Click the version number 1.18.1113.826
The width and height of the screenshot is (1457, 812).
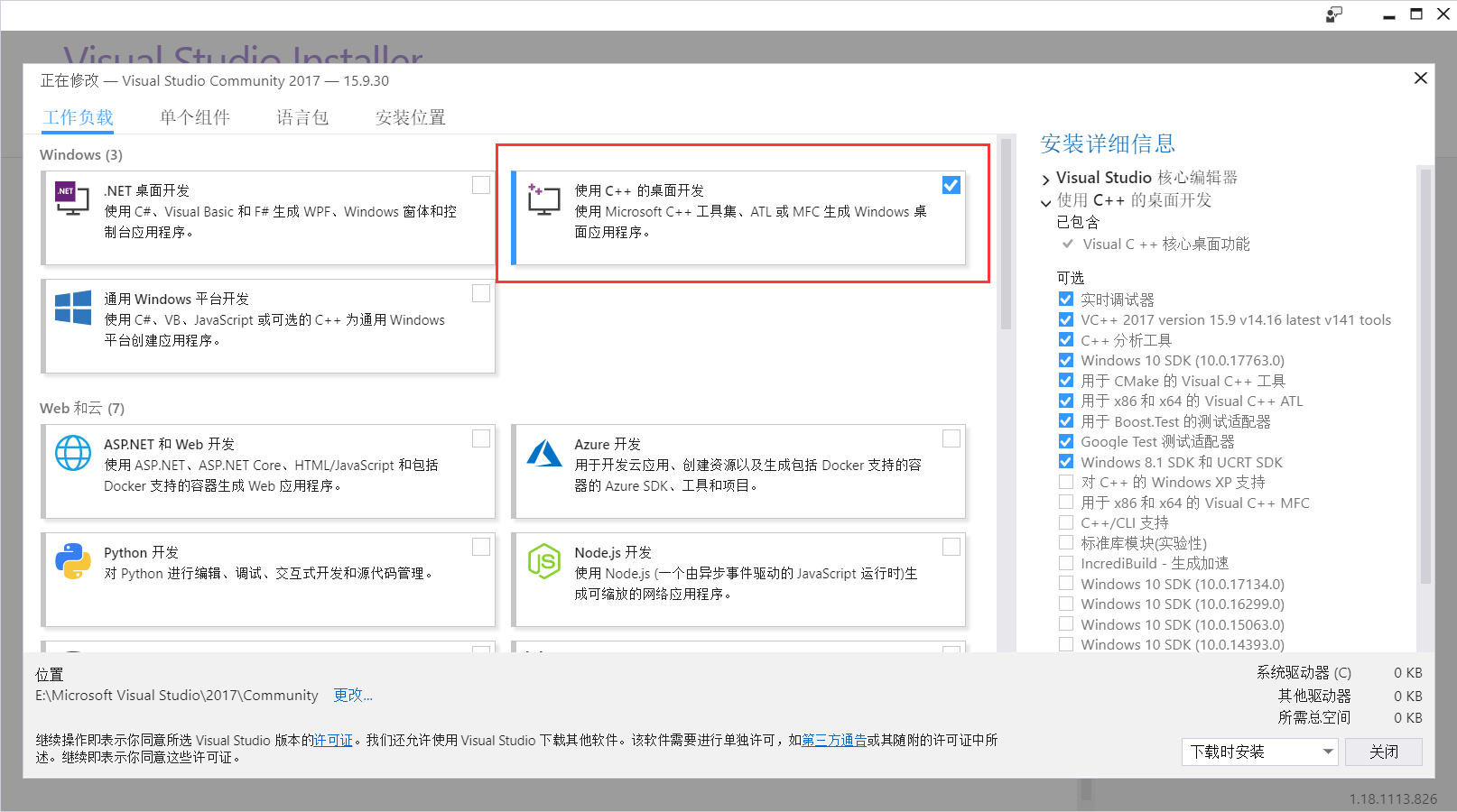click(1393, 798)
